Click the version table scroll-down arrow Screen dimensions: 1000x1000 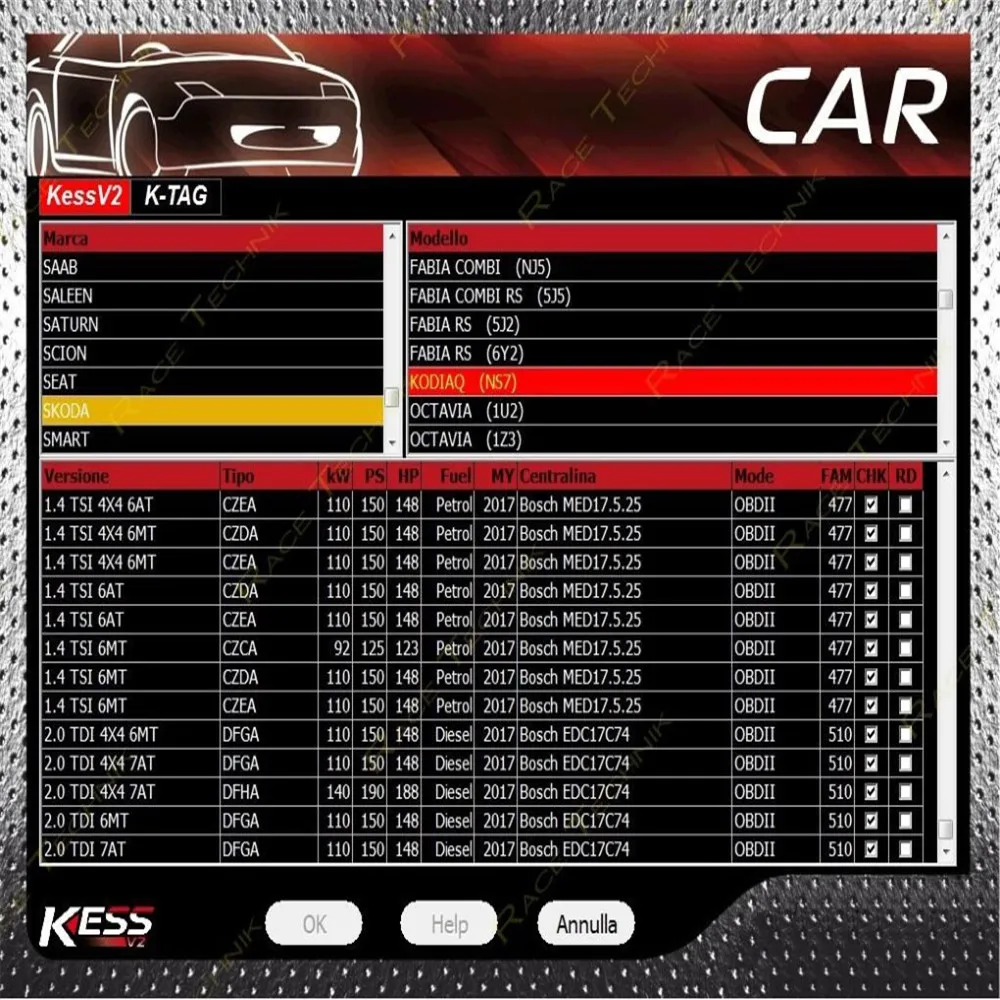tap(946, 852)
